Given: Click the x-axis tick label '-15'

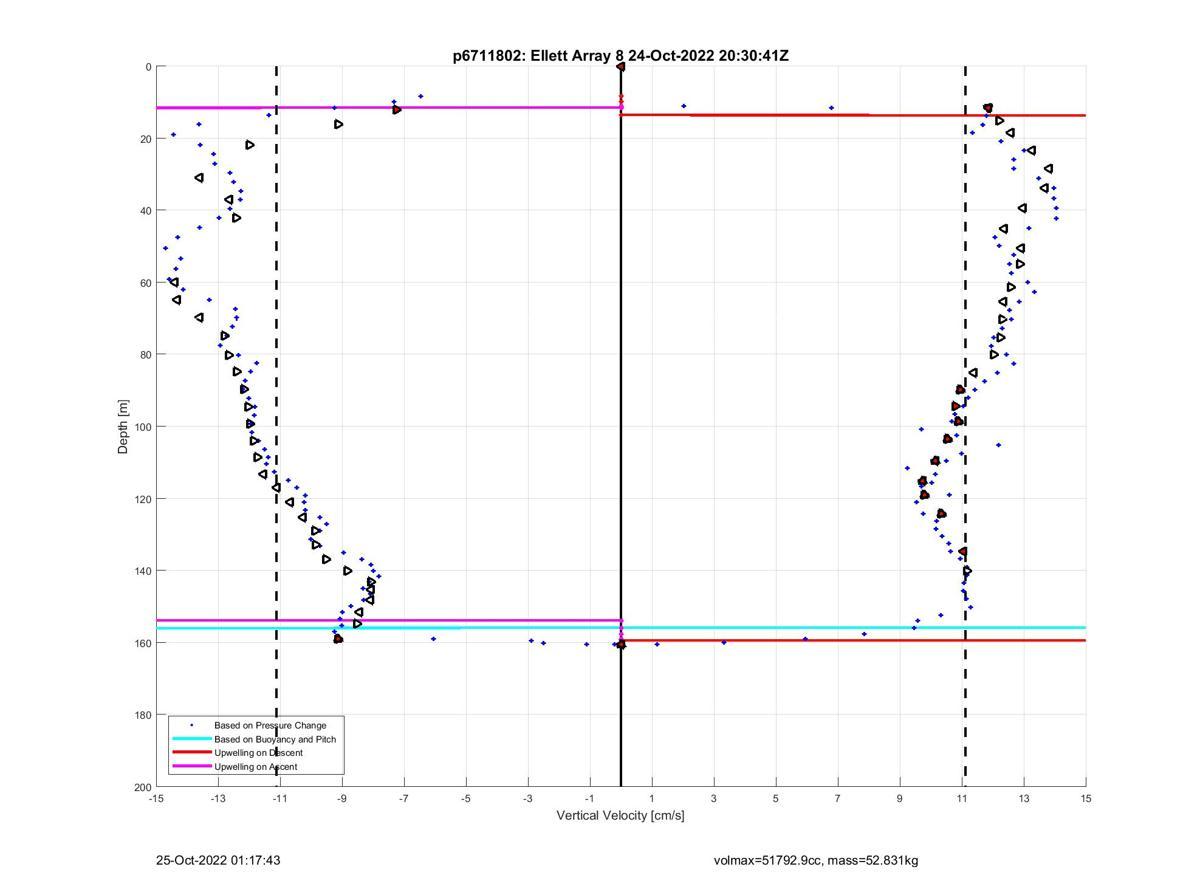Looking at the screenshot, I should [156, 798].
